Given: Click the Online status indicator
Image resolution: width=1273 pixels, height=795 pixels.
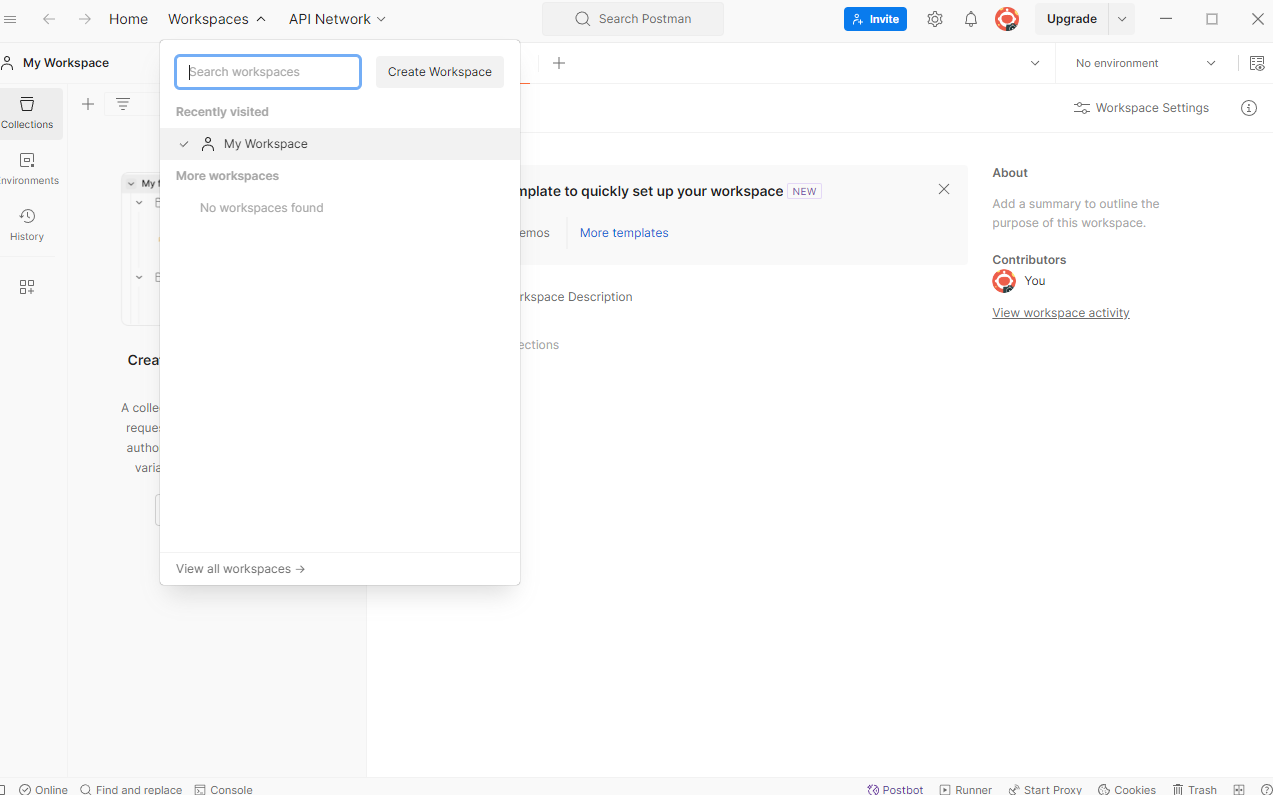Looking at the screenshot, I should [43, 789].
